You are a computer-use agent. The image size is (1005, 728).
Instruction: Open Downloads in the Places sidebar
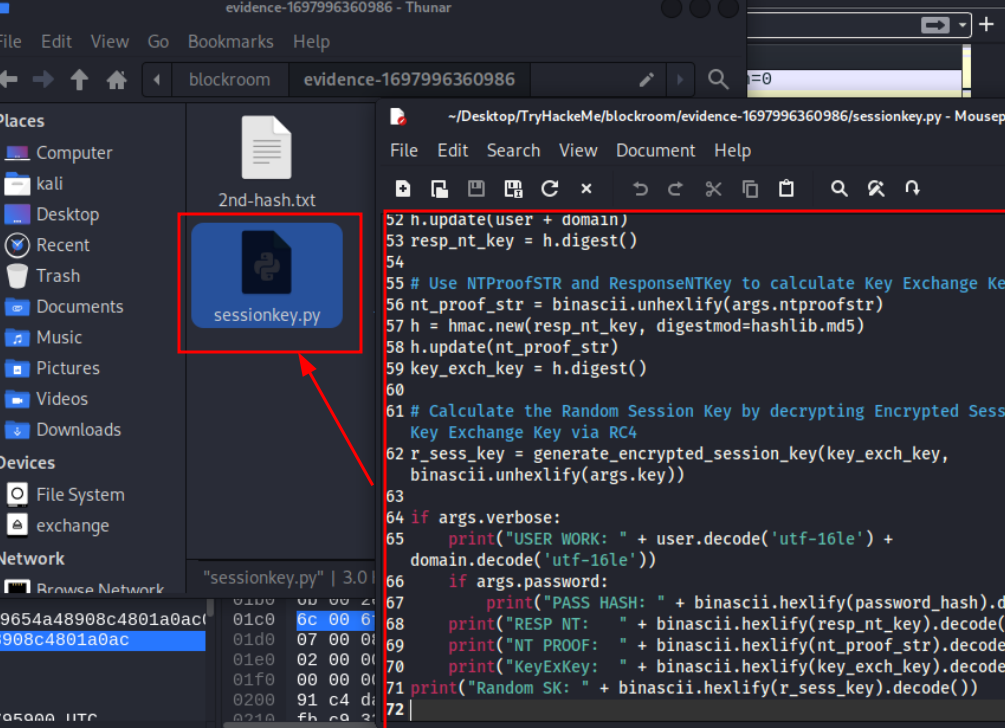point(78,429)
